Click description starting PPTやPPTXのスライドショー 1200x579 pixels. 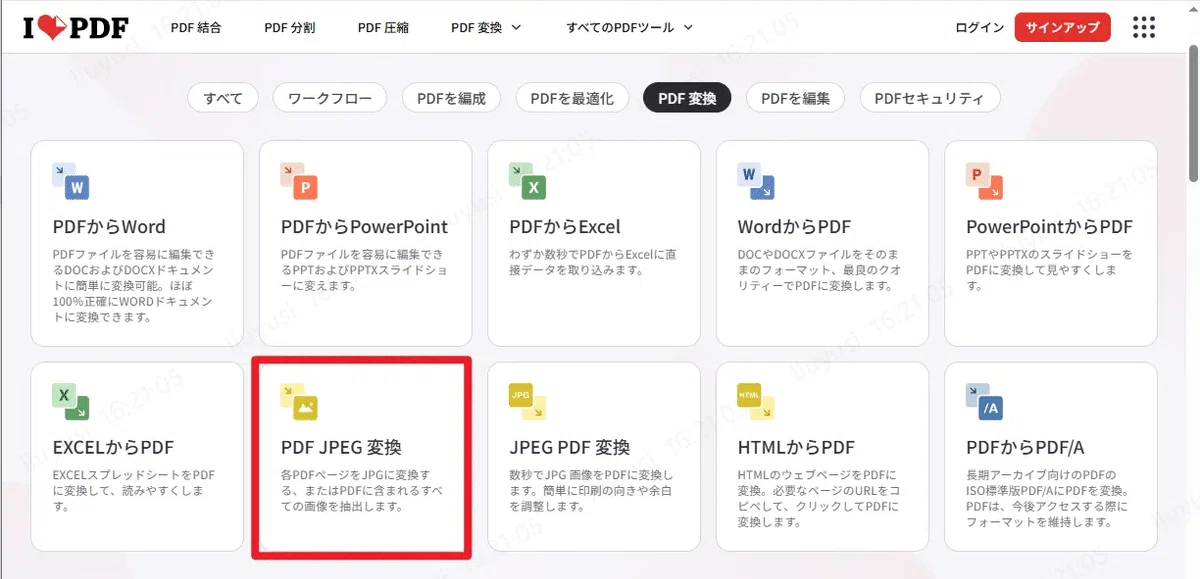coord(1049,270)
